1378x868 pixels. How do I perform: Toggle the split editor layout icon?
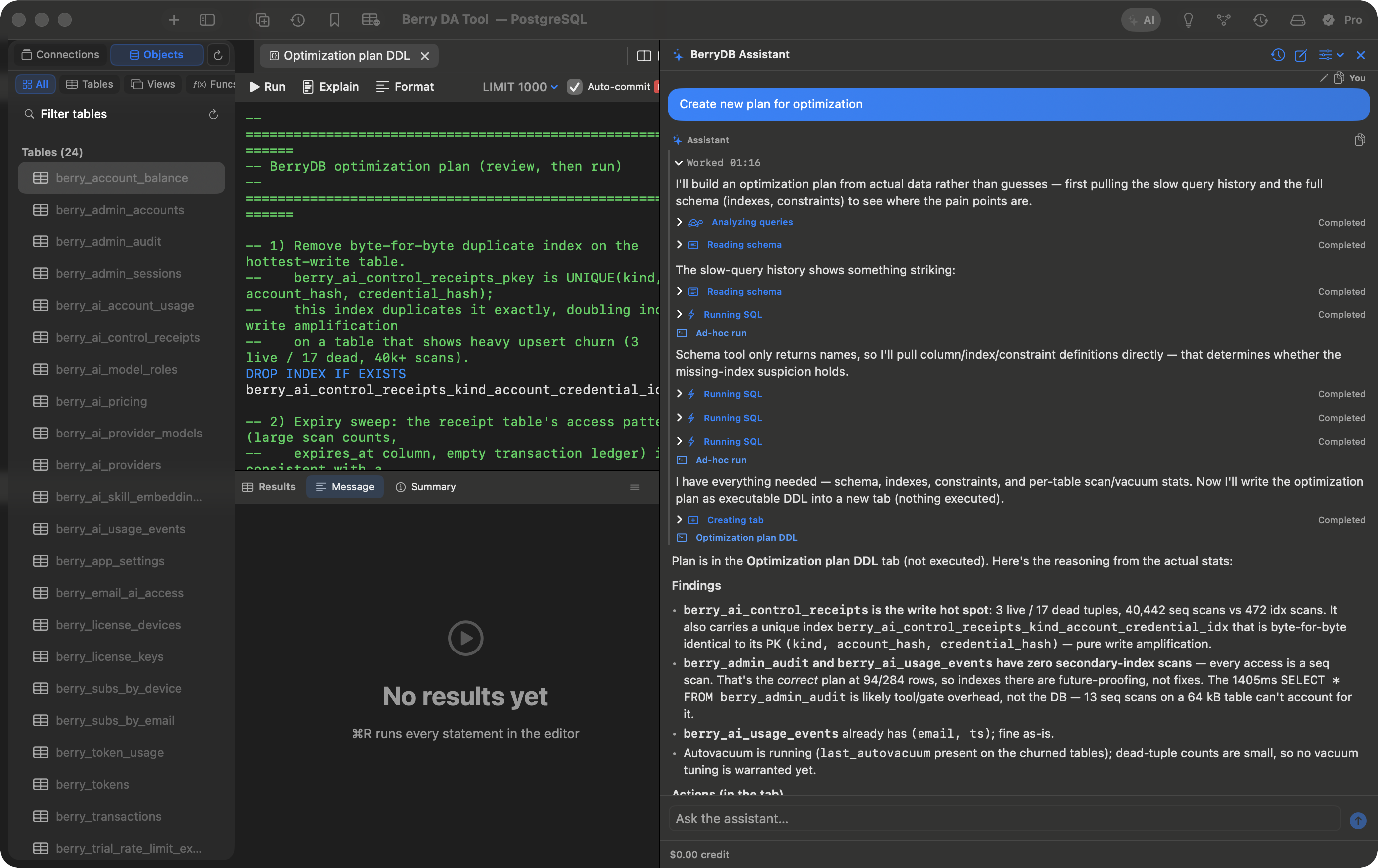click(x=644, y=55)
